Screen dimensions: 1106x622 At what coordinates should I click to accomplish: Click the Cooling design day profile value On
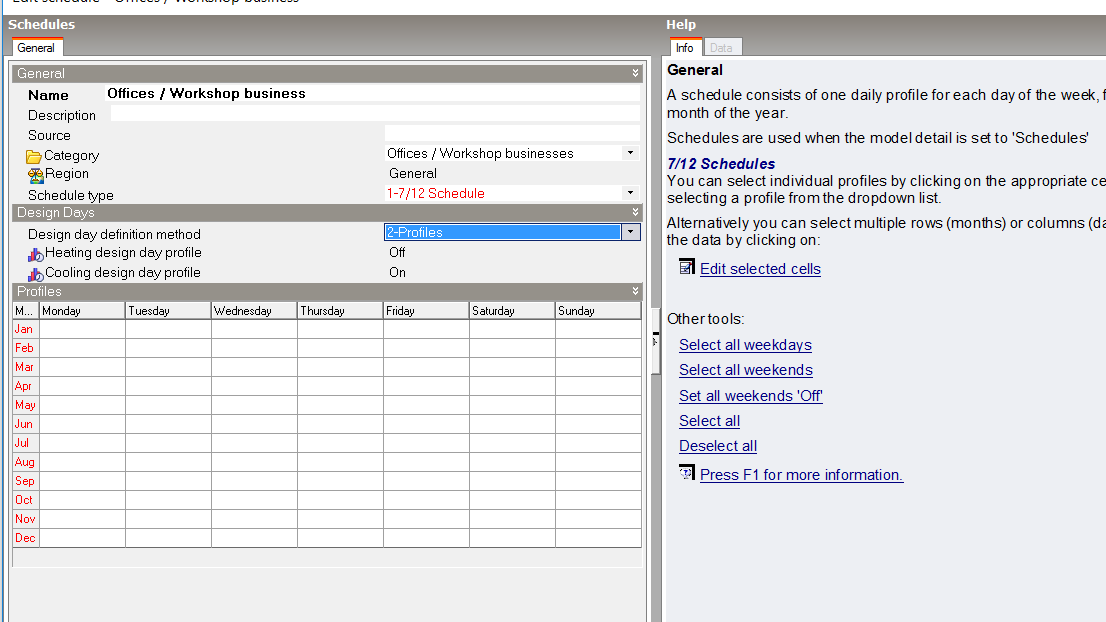tap(397, 272)
